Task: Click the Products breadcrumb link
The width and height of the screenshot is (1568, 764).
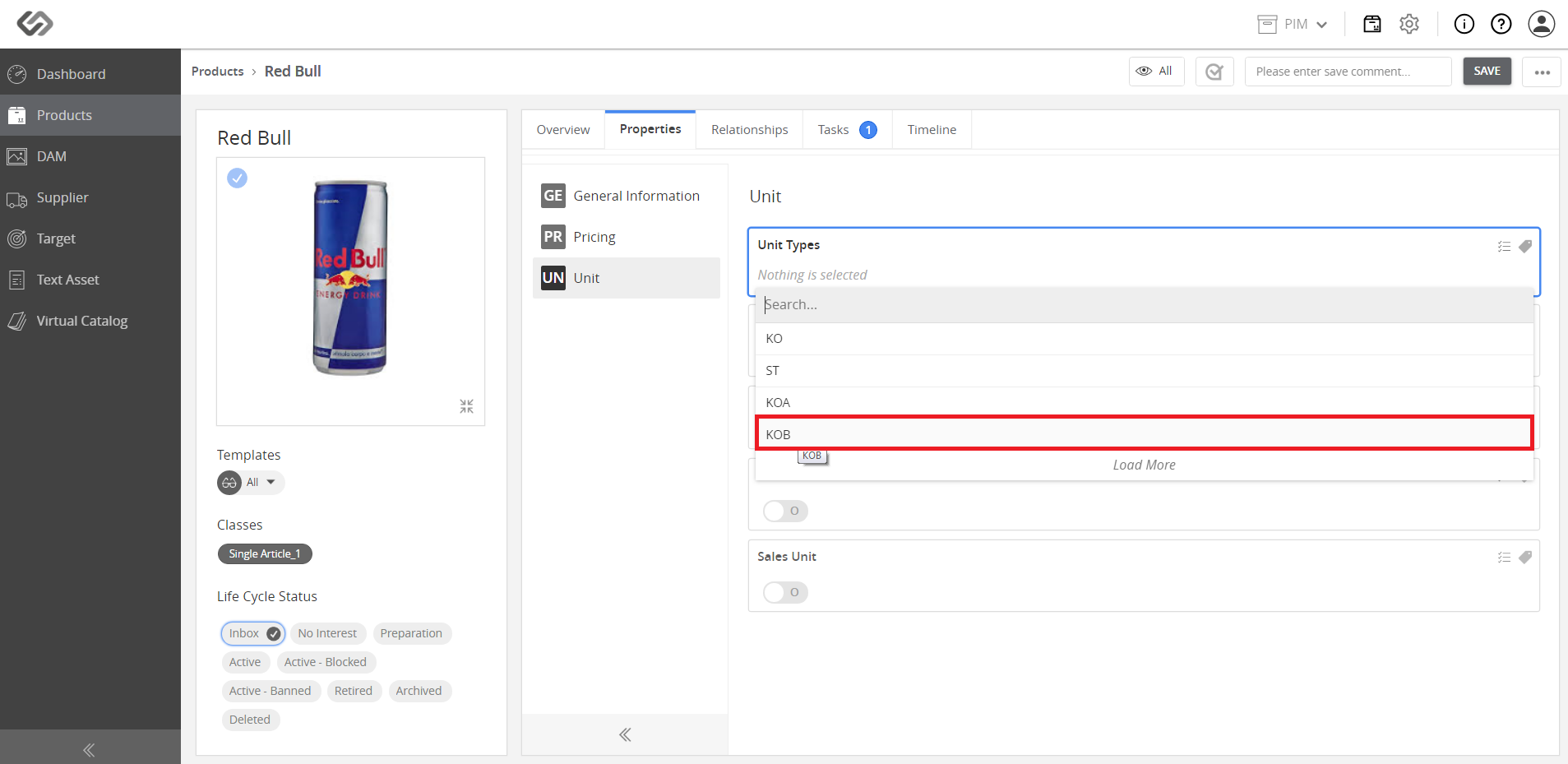Action: [218, 72]
